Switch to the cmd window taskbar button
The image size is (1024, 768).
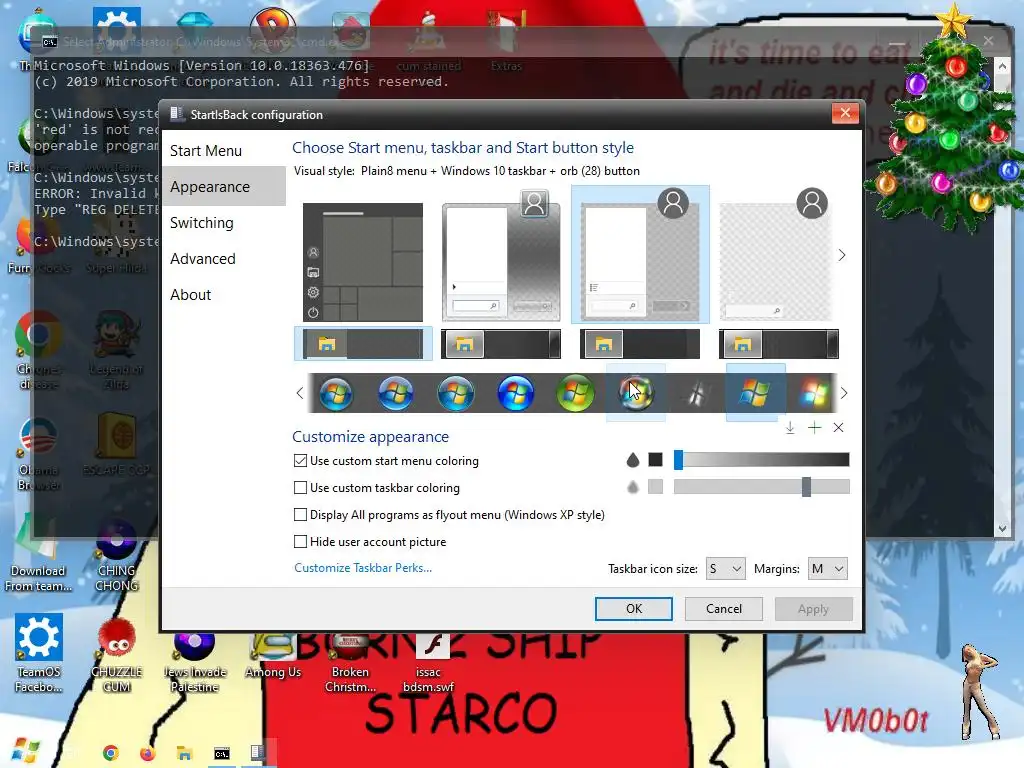pyautogui.click(x=221, y=753)
